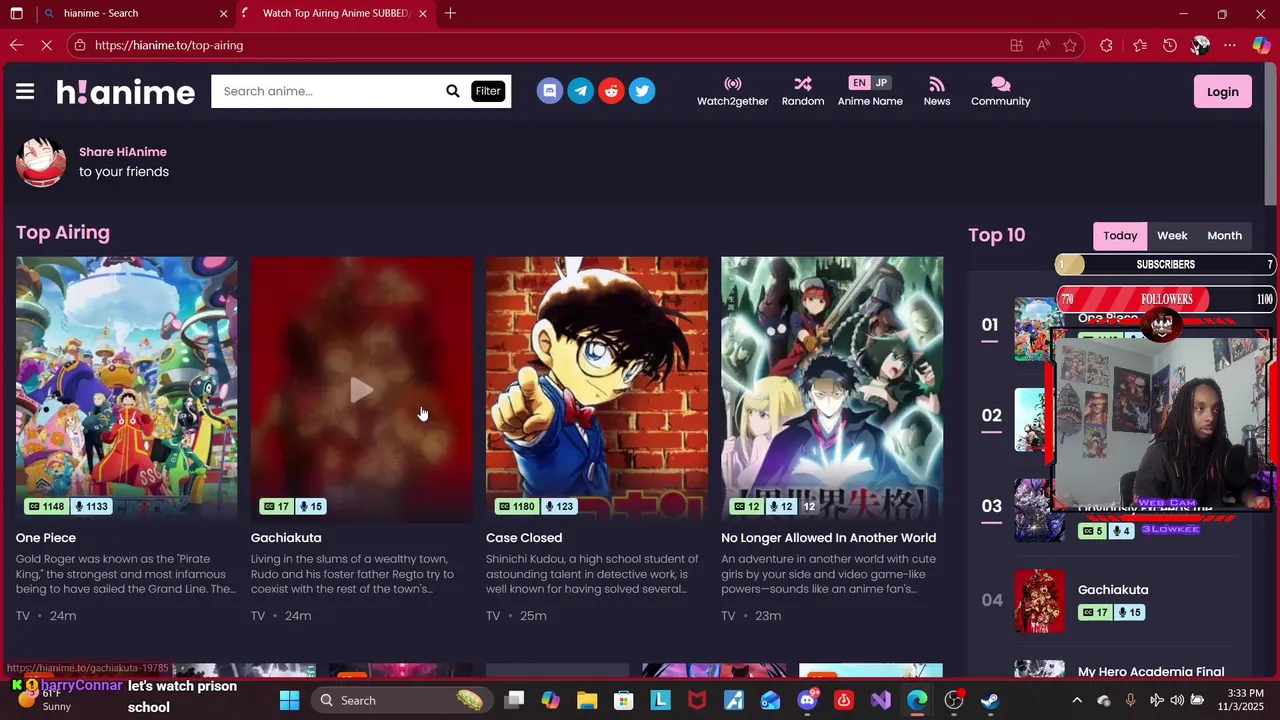The image size is (1280, 720).
Task: Go back to the previous page
Action: coord(16,45)
